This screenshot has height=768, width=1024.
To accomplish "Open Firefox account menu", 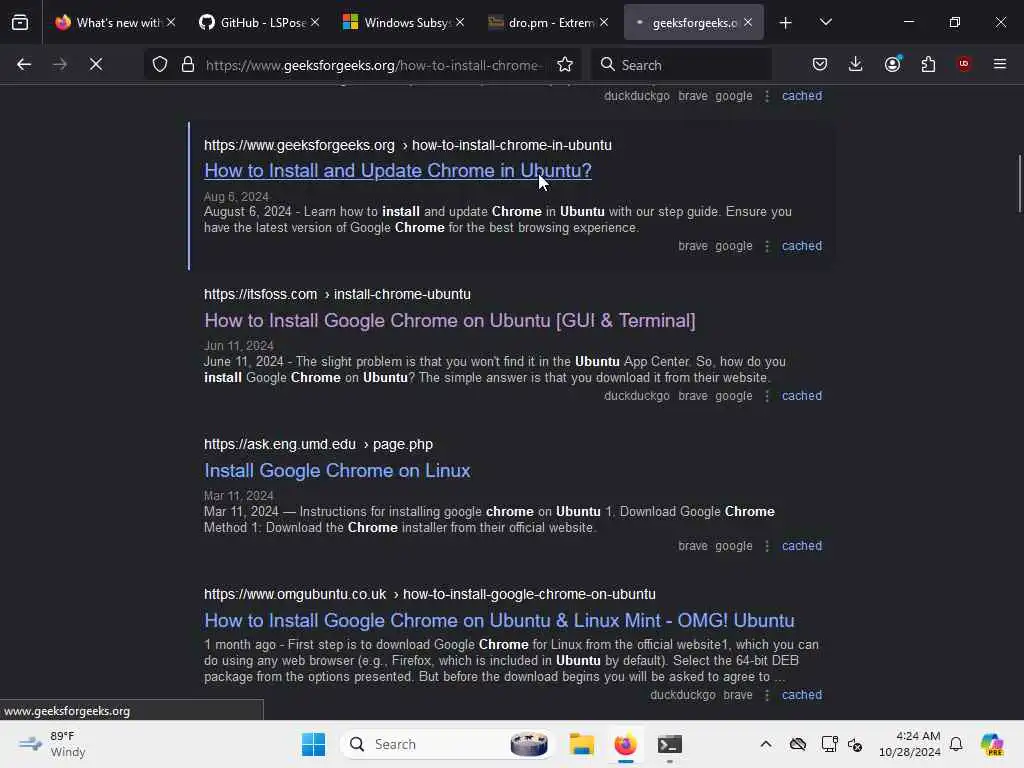I will [x=893, y=64].
